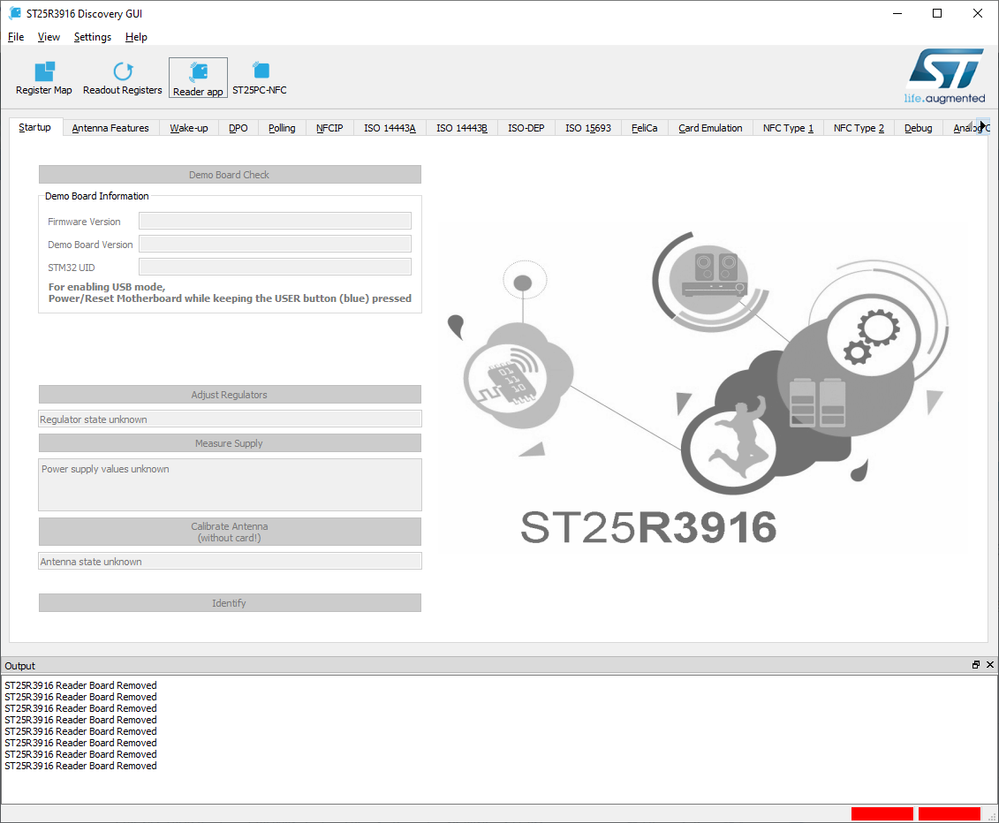This screenshot has height=823, width=999.
Task: Open the Wake-up tab
Action: click(189, 128)
